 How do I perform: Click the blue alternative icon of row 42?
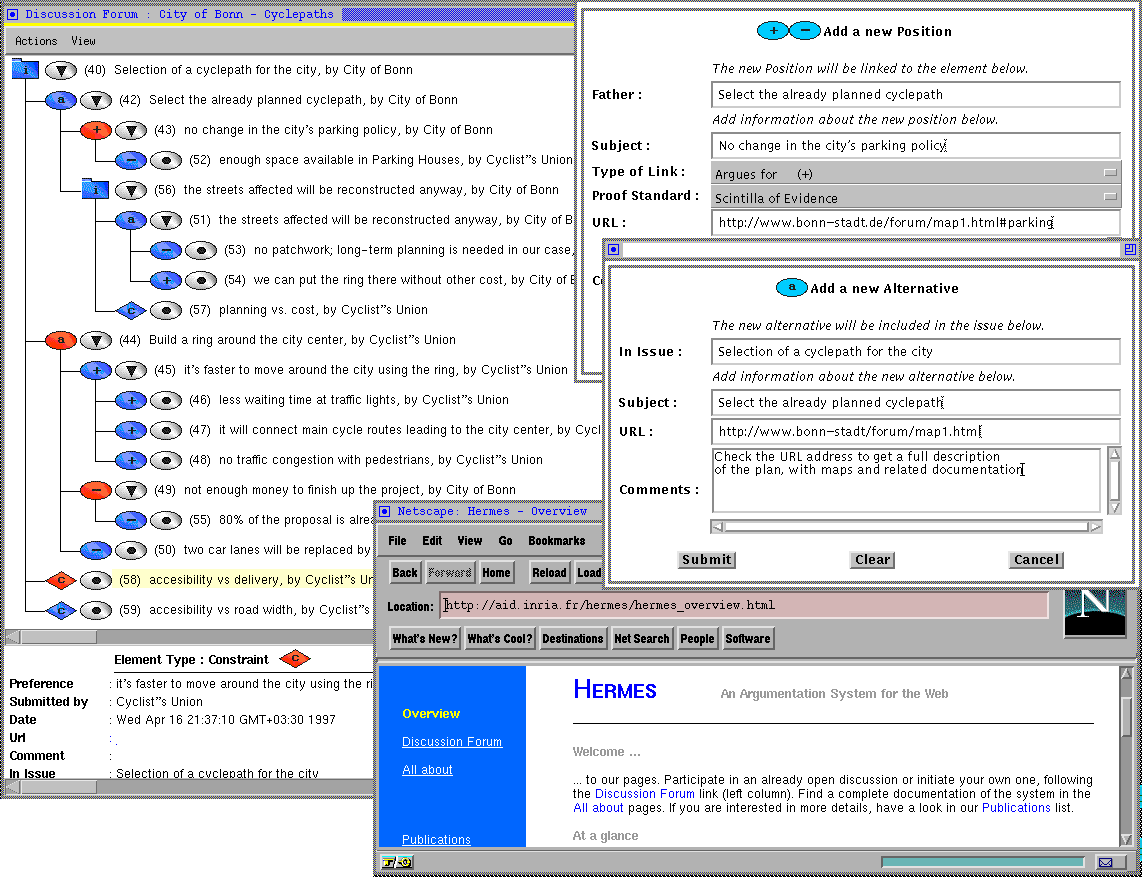click(60, 100)
